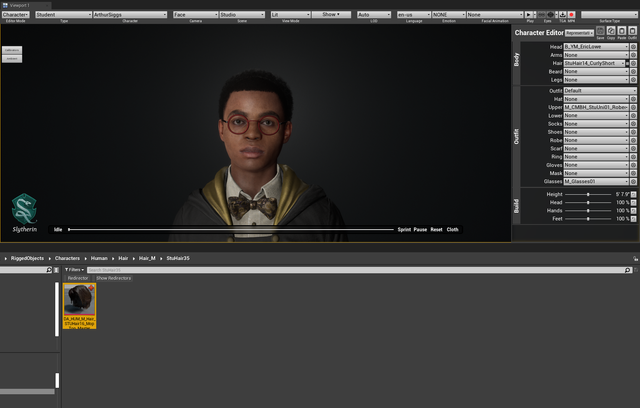This screenshot has width=640, height=408.
Task: Open the Scene dropdown showing Studio
Action: (x=242, y=15)
